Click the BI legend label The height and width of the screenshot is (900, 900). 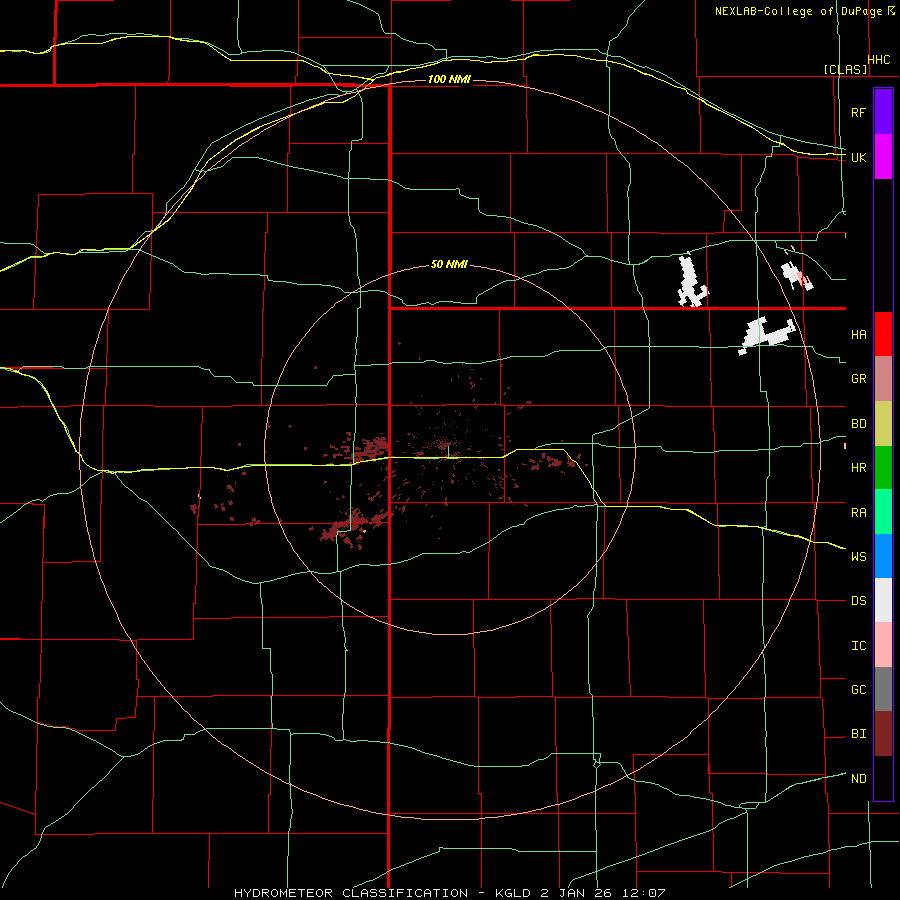(858, 734)
